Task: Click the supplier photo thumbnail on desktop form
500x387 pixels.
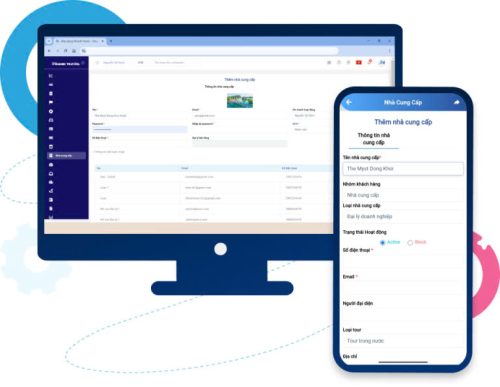Action: click(240, 101)
